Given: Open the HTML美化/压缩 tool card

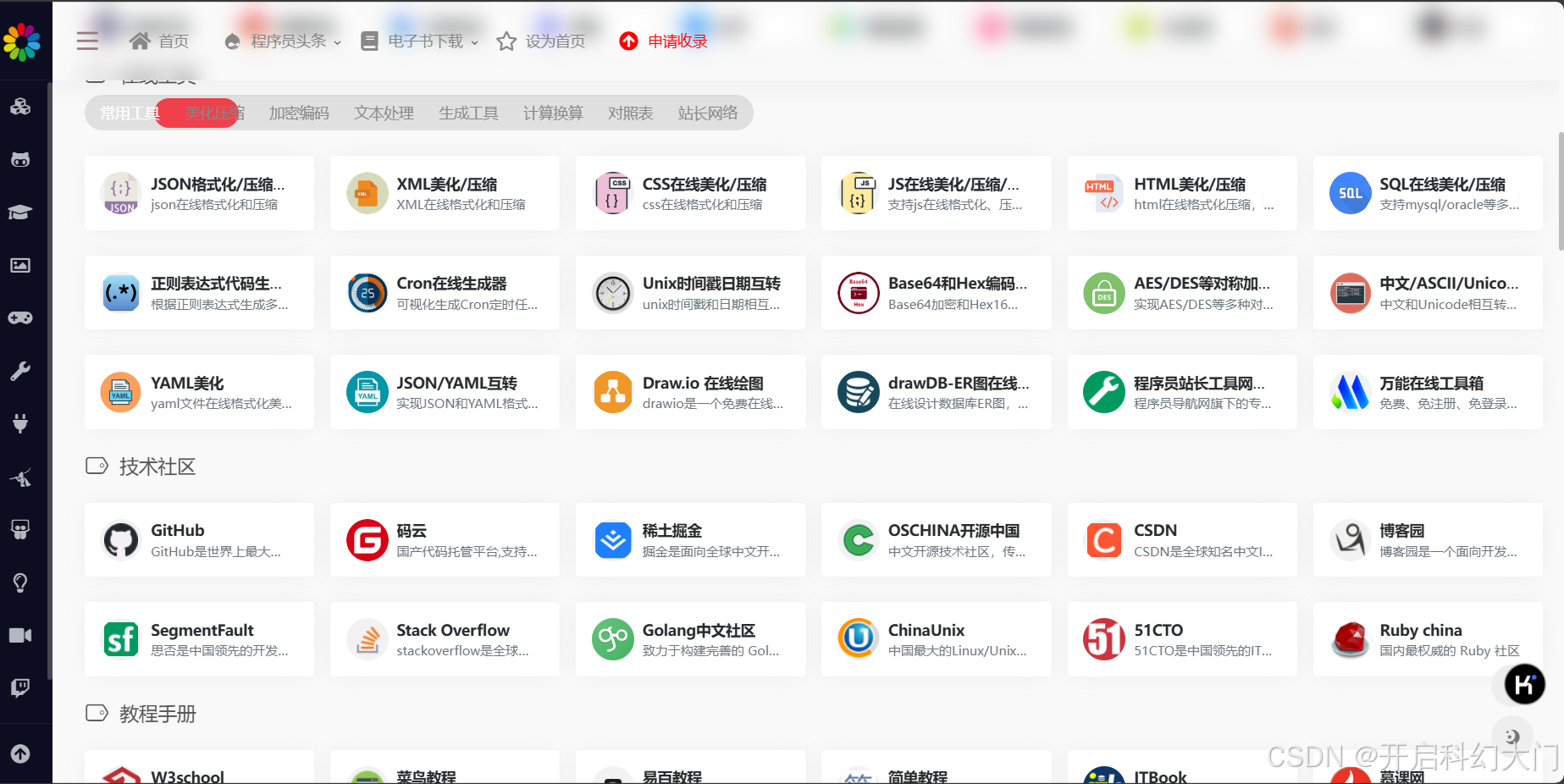Looking at the screenshot, I should pyautogui.click(x=1182, y=193).
